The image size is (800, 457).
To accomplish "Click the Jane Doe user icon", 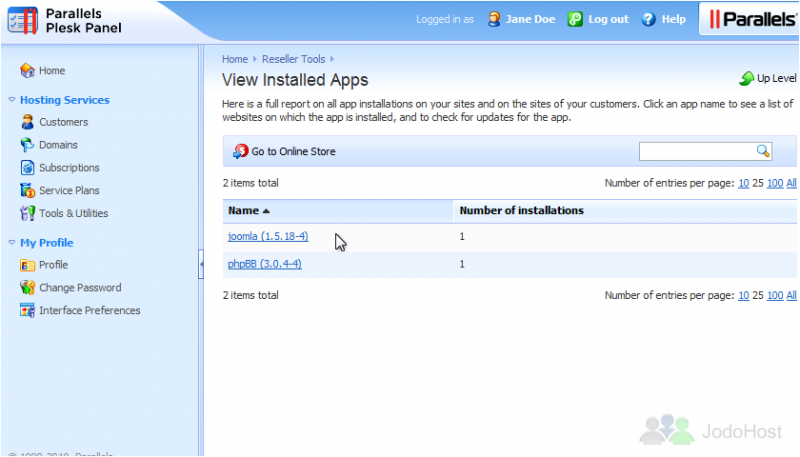I will (494, 19).
